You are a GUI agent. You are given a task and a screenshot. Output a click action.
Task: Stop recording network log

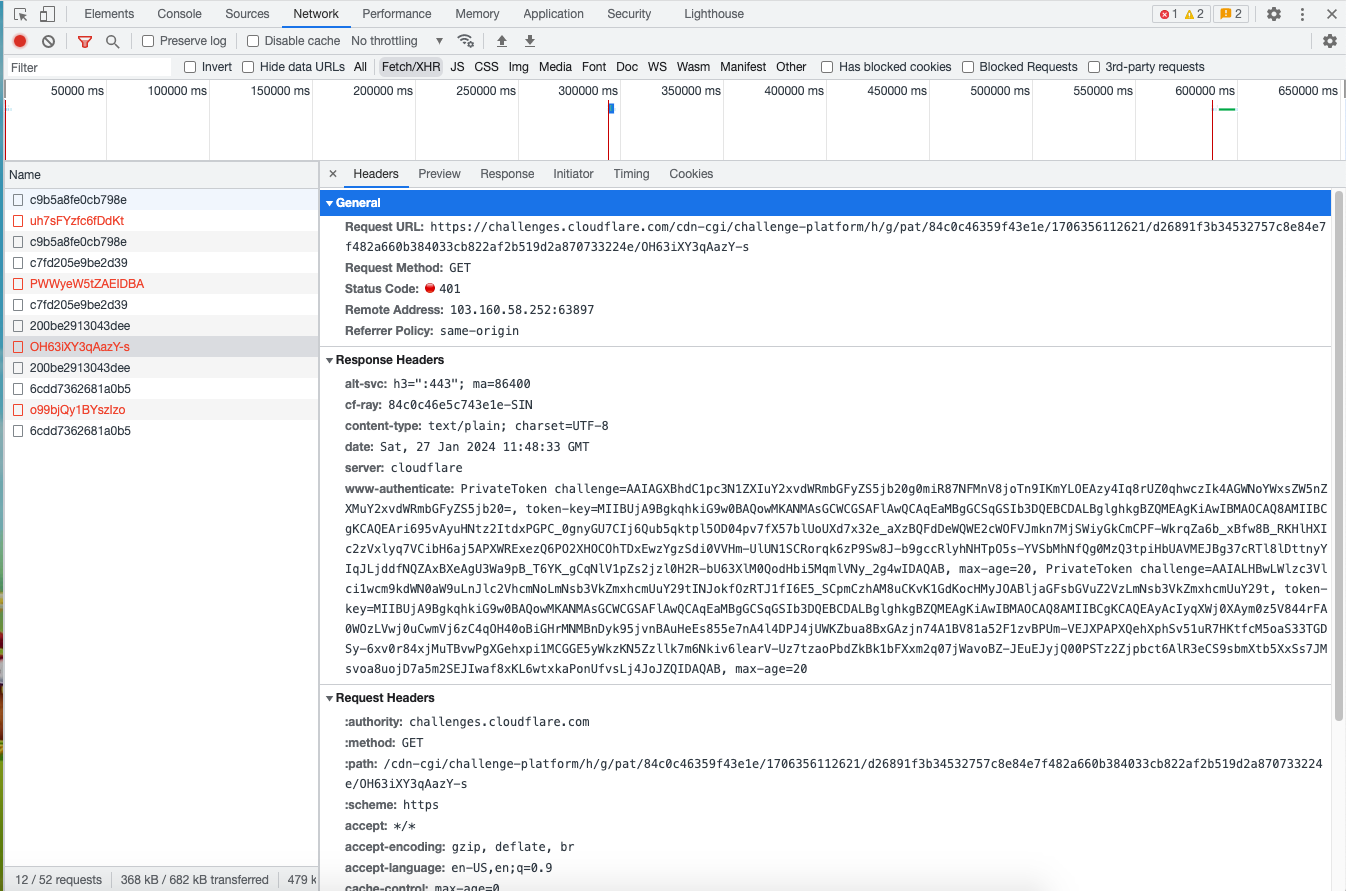click(19, 41)
